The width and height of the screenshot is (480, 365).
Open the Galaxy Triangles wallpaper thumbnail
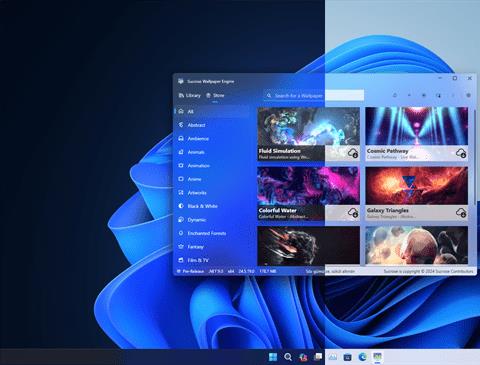click(417, 186)
